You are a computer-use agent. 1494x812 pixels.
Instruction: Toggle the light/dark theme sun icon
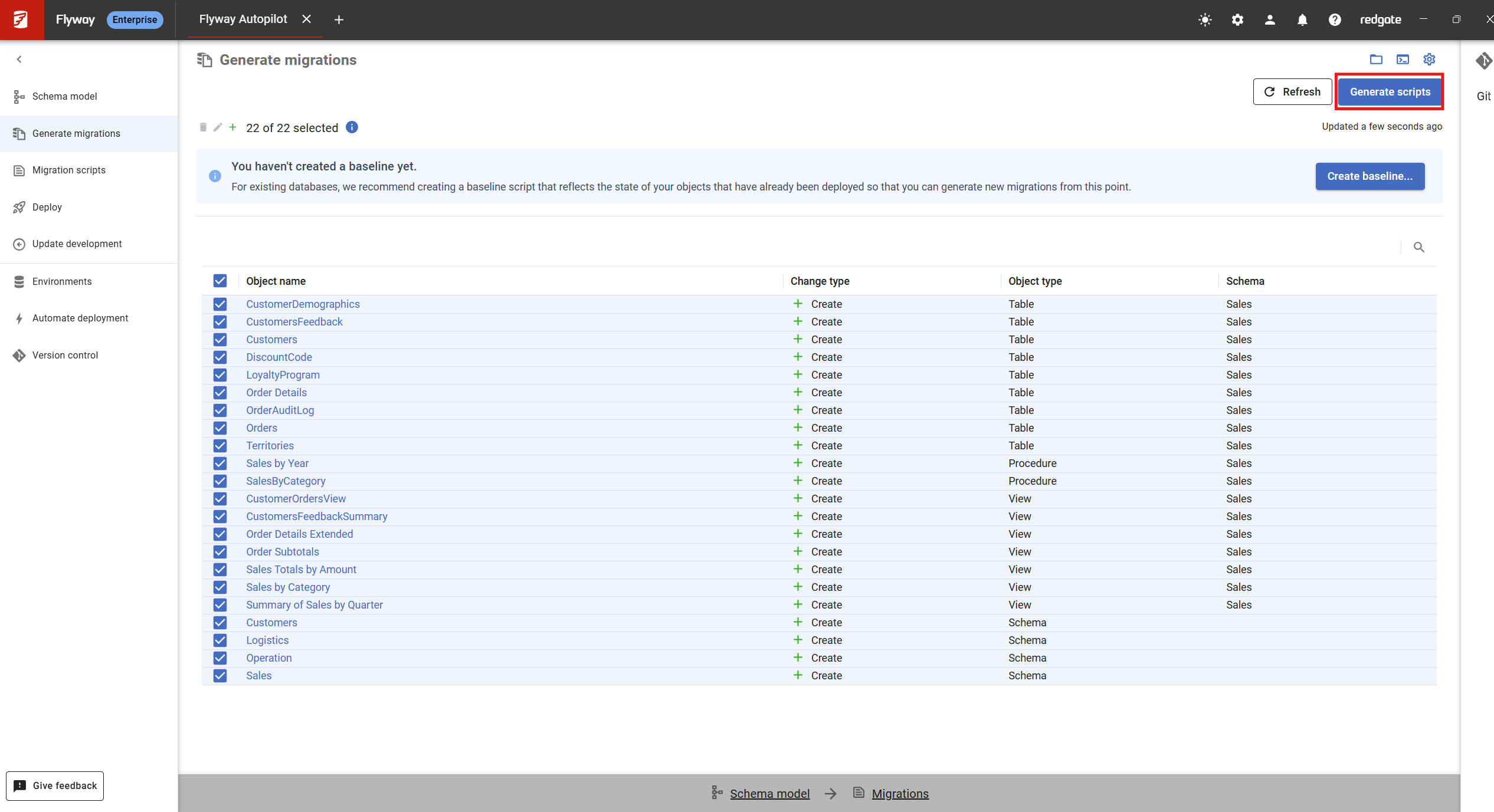tap(1205, 19)
